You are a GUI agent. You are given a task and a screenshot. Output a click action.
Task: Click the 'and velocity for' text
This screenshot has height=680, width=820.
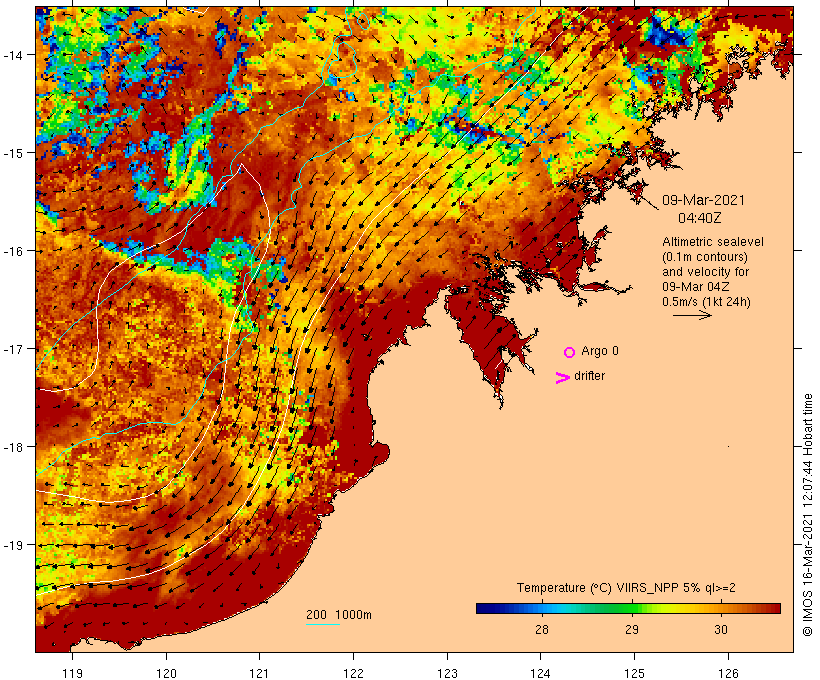tap(705, 271)
